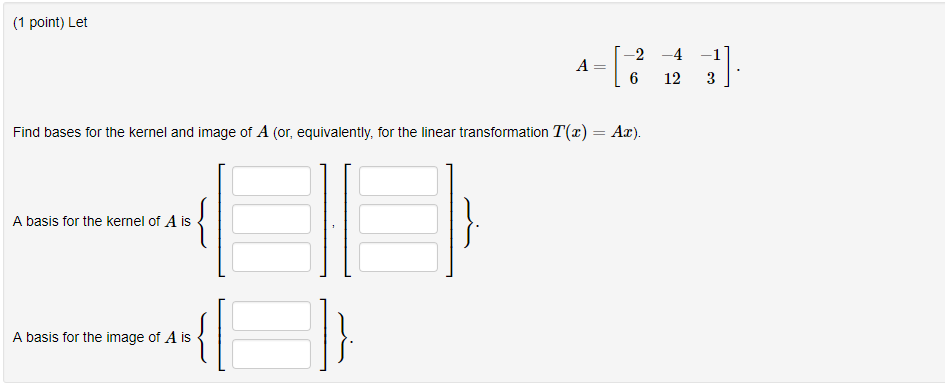Click the top entry of second kernel vector
The width and height of the screenshot is (945, 392).
click(x=398, y=181)
